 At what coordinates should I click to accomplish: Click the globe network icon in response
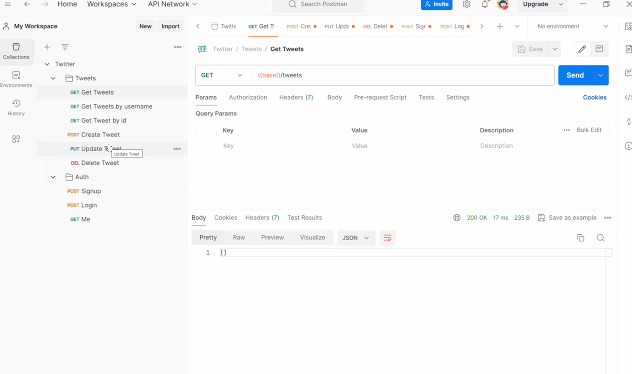coord(457,218)
